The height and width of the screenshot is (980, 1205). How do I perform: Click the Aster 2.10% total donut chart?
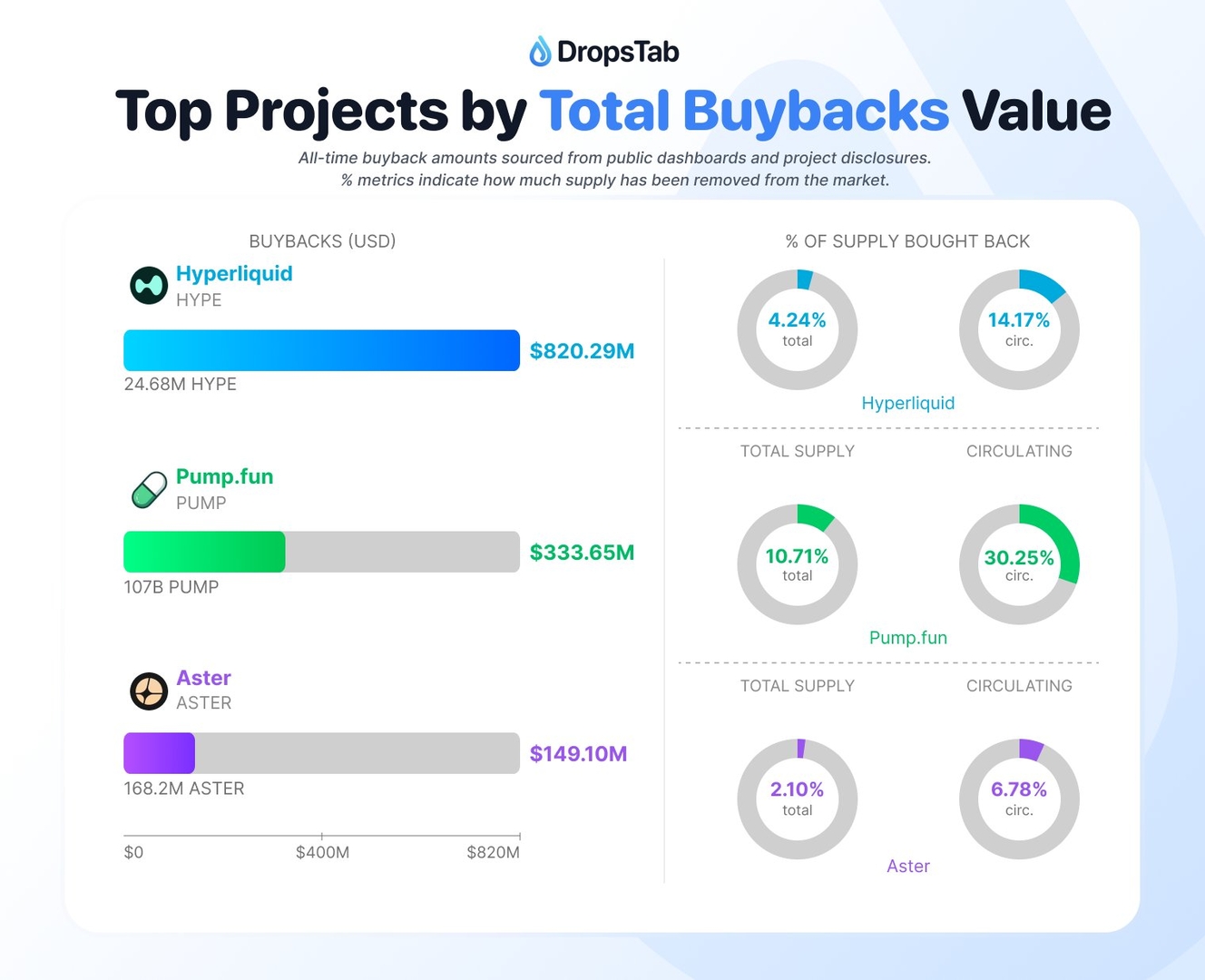click(x=797, y=799)
